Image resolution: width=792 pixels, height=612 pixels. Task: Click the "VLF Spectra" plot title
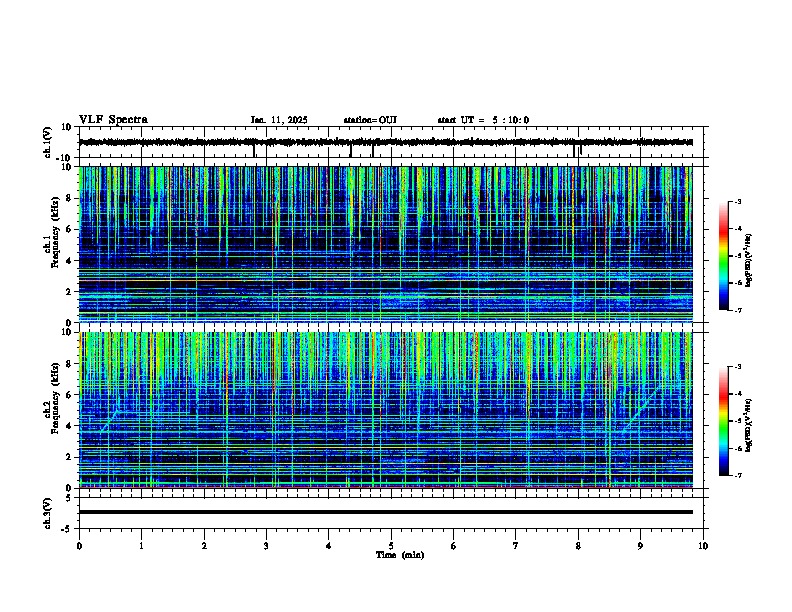(113, 120)
